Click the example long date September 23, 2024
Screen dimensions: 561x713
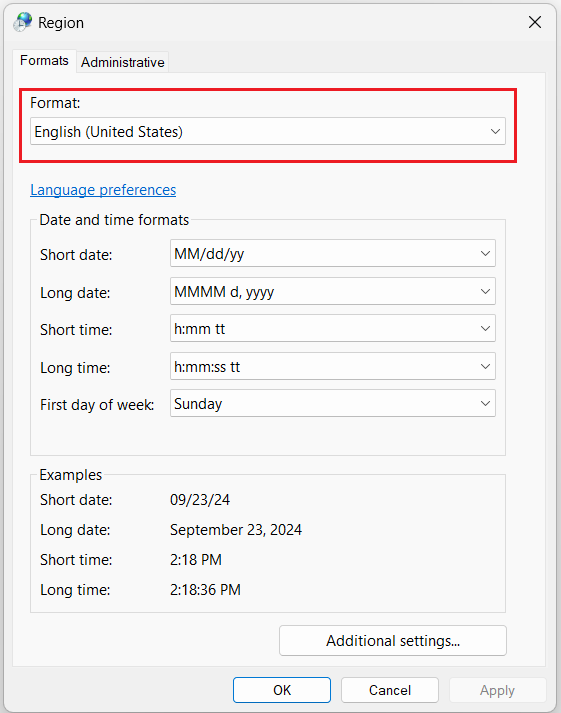236,530
